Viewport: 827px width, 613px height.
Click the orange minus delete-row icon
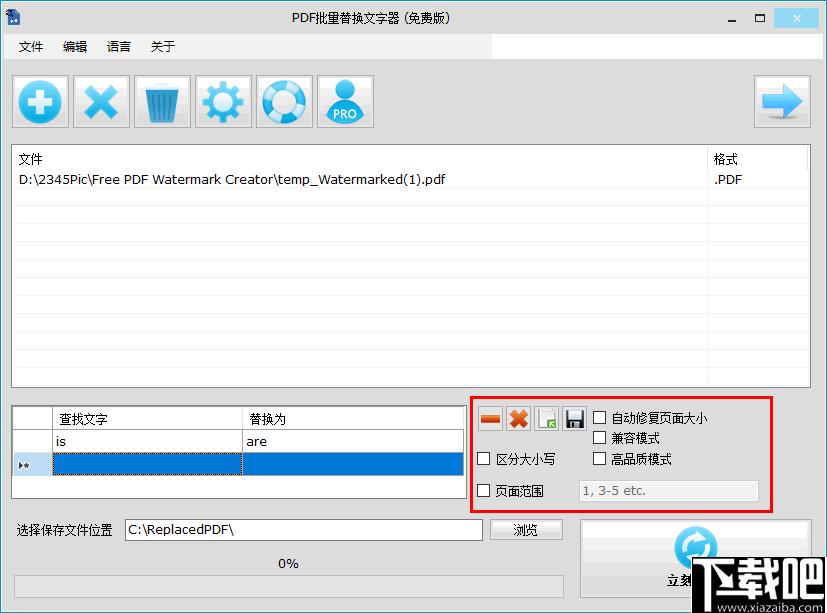491,419
